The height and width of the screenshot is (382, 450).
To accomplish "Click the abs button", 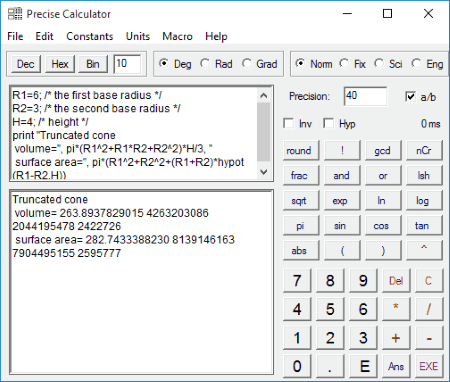I will 301,251.
